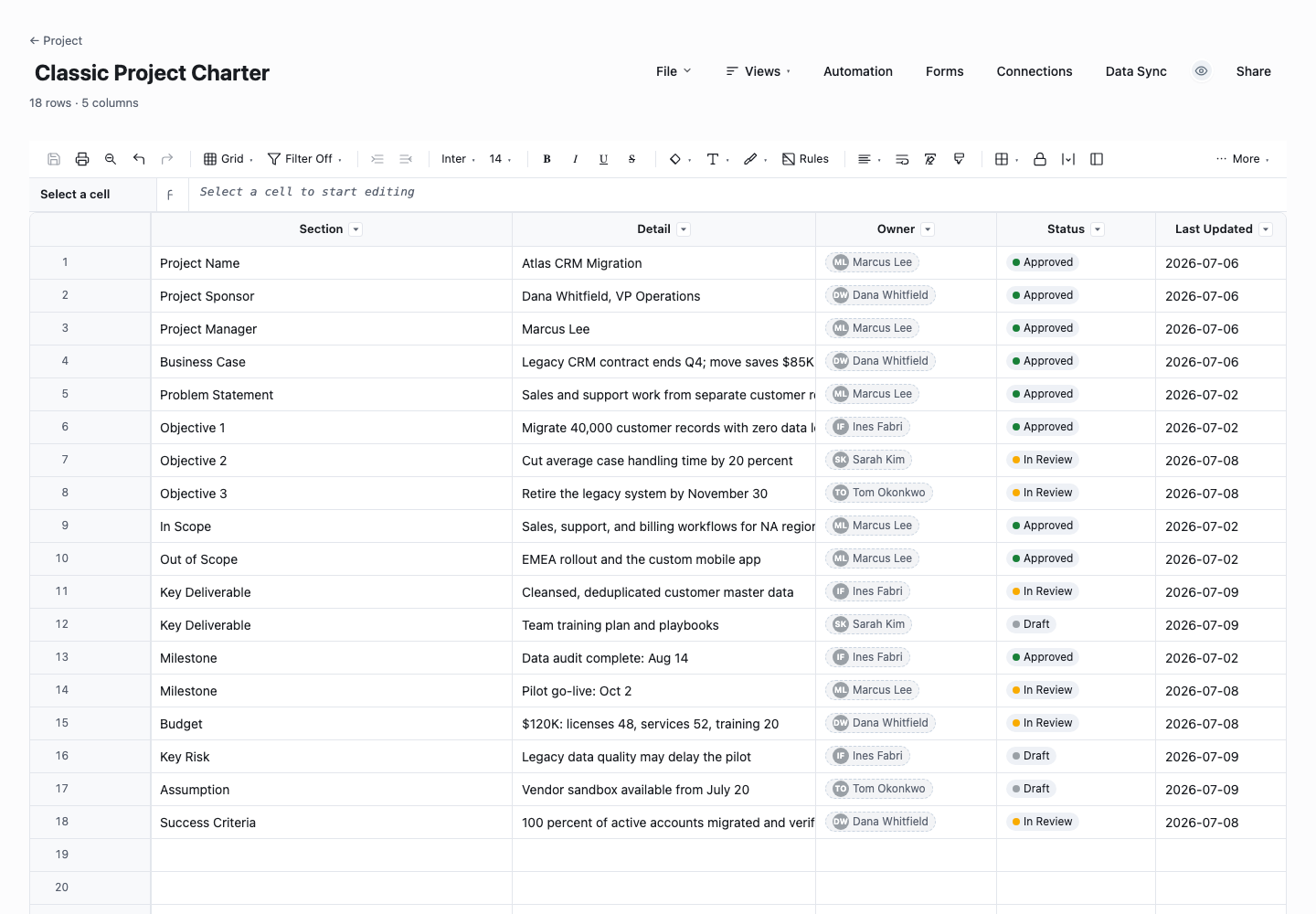The height and width of the screenshot is (914, 1316).
Task: Redo the last undone action
Action: click(167, 159)
